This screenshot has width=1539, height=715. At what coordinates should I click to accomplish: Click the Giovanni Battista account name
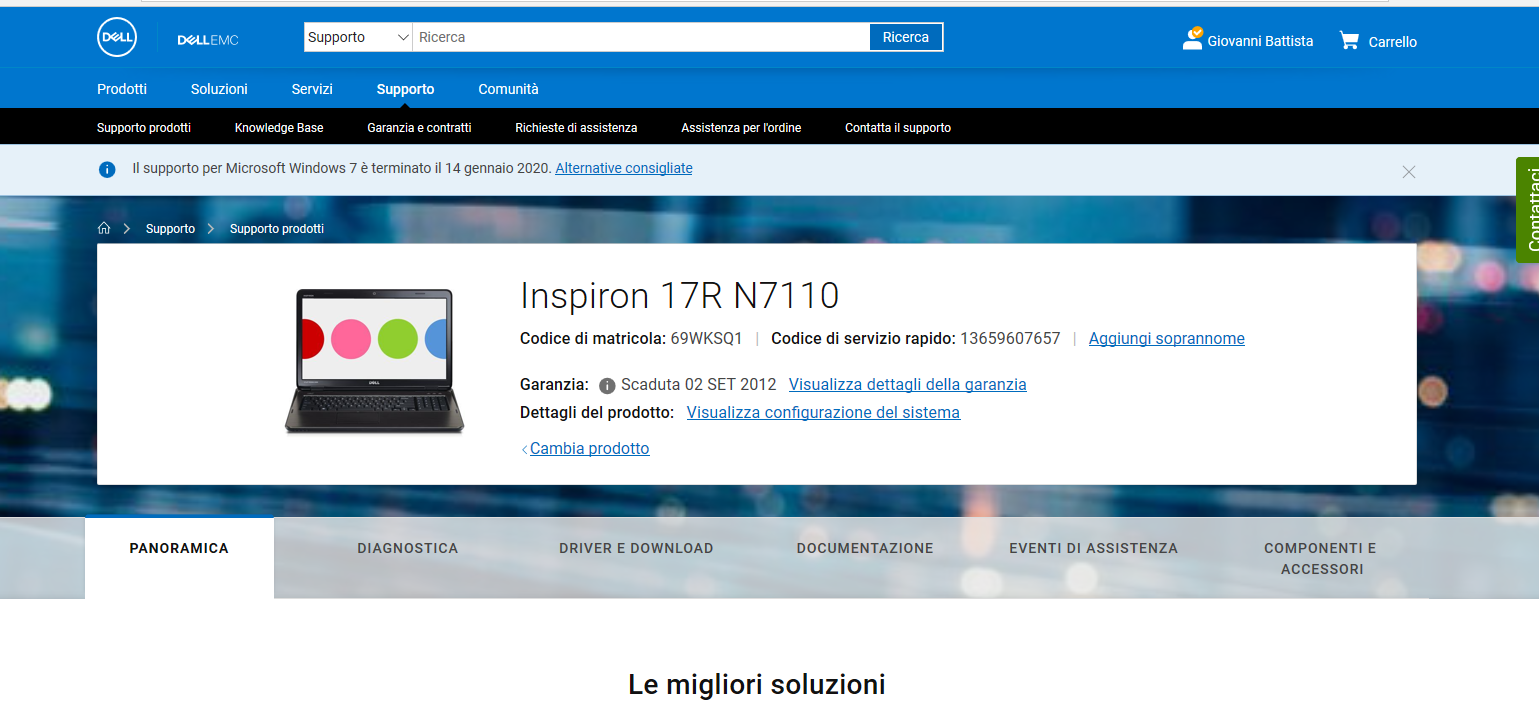(1260, 41)
